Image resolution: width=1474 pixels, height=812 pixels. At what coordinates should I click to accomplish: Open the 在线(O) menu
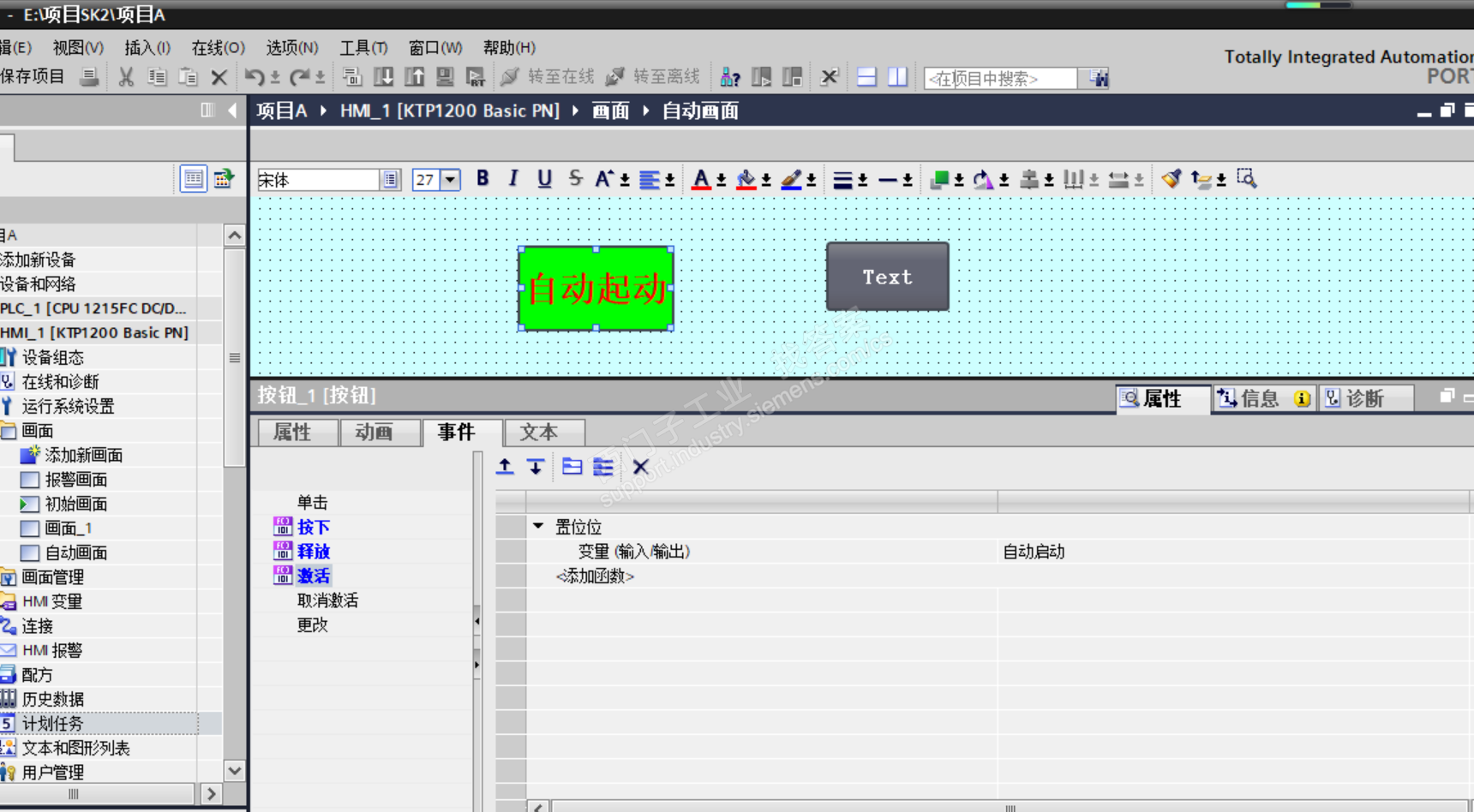(x=218, y=48)
